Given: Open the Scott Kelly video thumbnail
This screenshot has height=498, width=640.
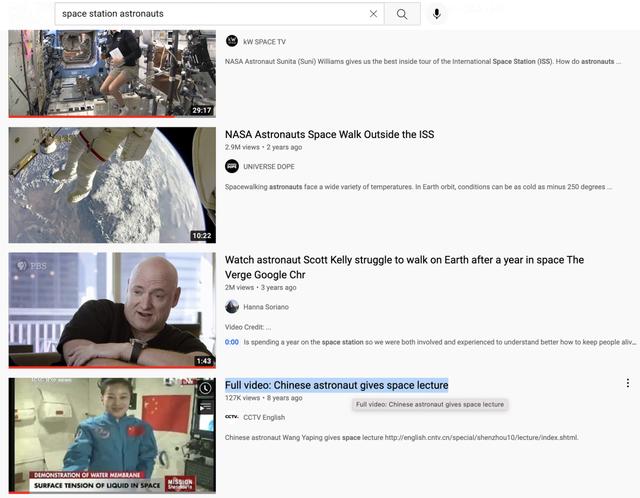Looking at the screenshot, I should 112,310.
